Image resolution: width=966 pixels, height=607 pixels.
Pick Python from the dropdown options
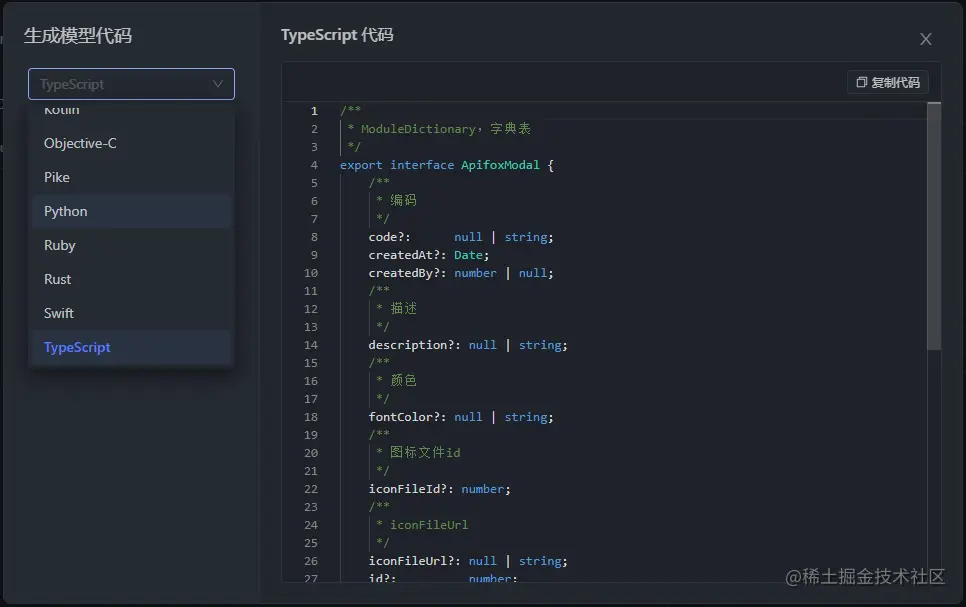click(x=131, y=211)
